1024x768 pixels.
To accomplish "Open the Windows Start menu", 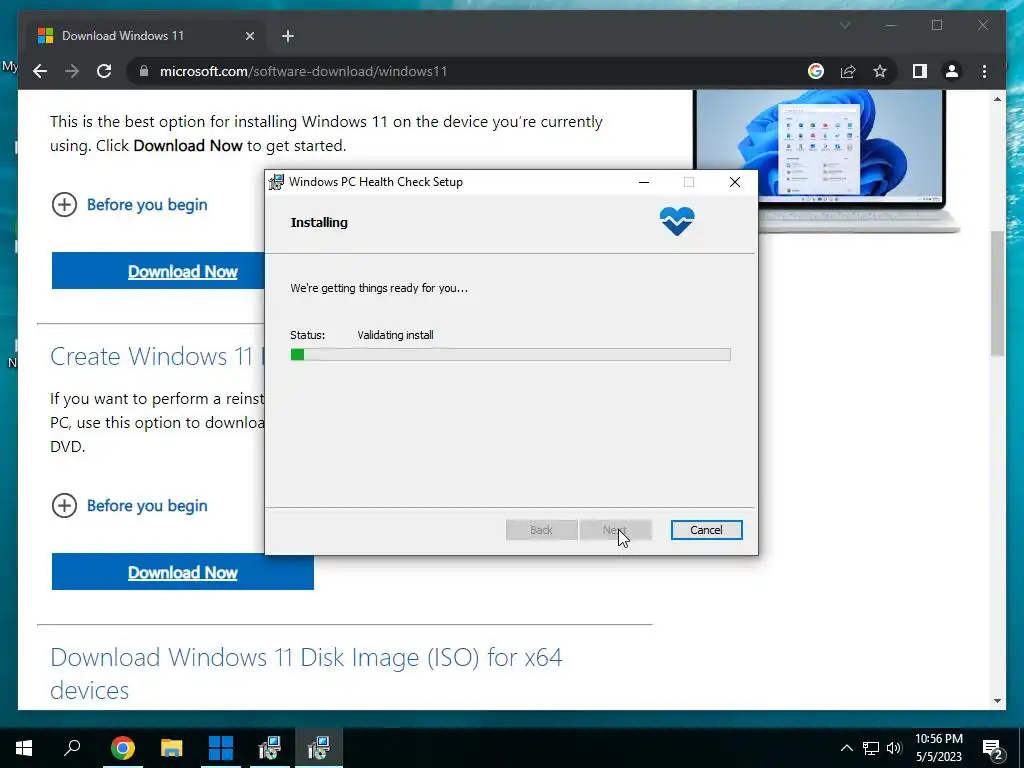I will 24,748.
